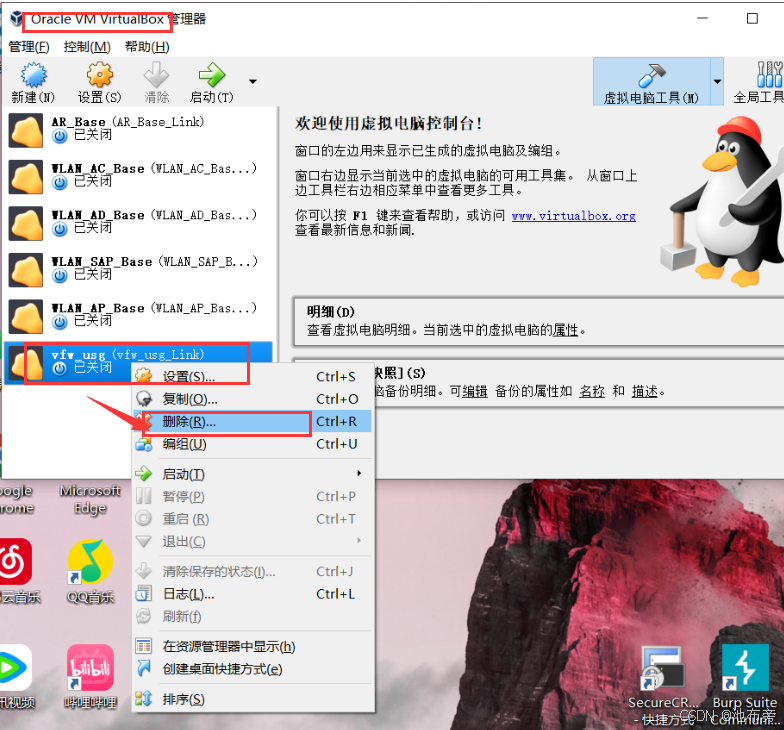Open the QQ音乐 desktop shortcut icon
This screenshot has height=730, width=784.
coord(90,562)
